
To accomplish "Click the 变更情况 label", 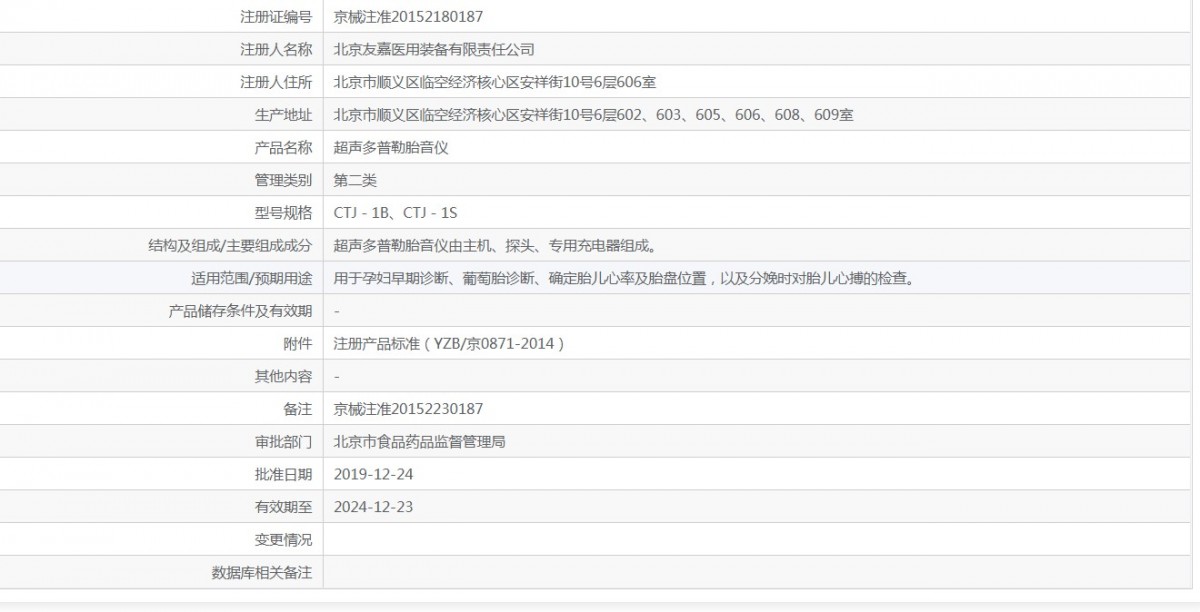I will [x=284, y=540].
